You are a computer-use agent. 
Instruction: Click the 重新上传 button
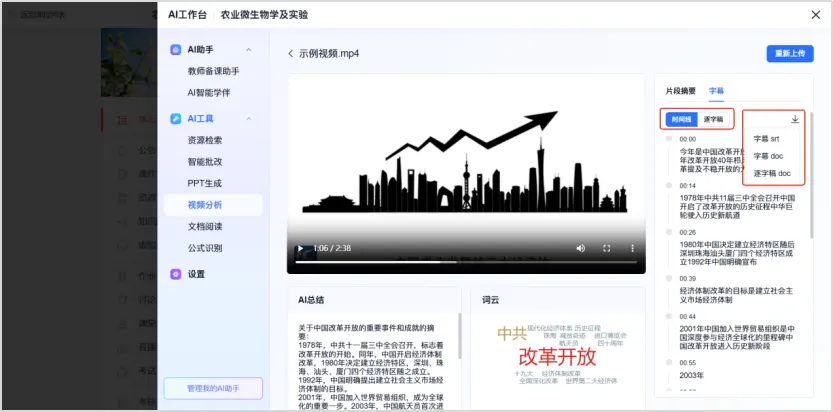click(789, 54)
